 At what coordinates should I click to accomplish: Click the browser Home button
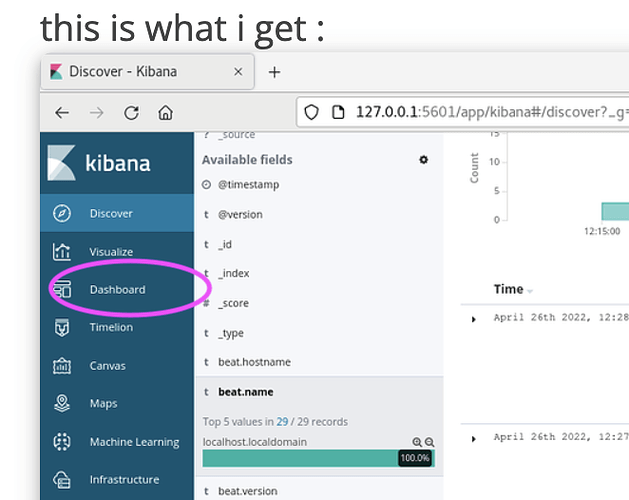tap(165, 113)
